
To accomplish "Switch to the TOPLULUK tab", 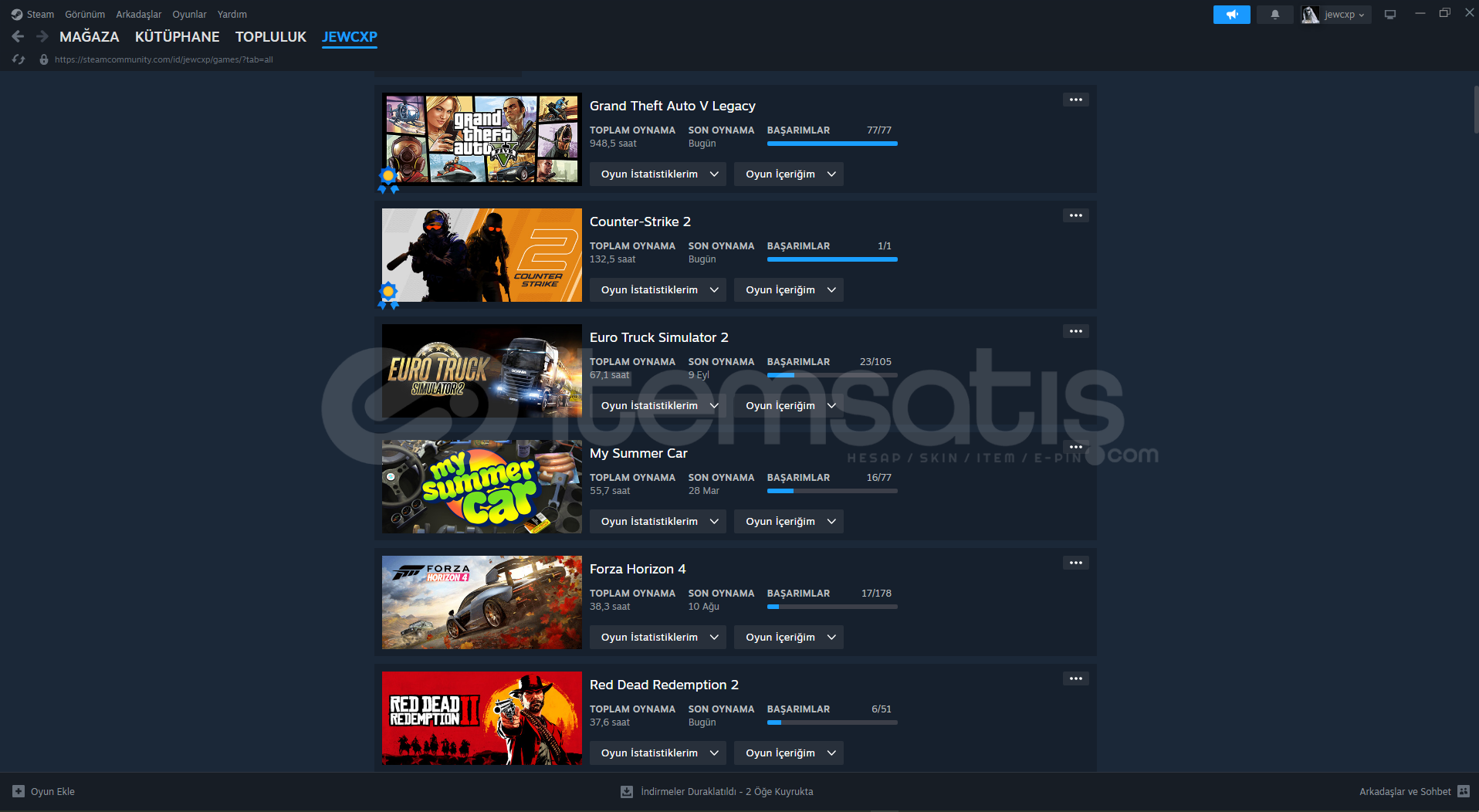I will (x=271, y=36).
